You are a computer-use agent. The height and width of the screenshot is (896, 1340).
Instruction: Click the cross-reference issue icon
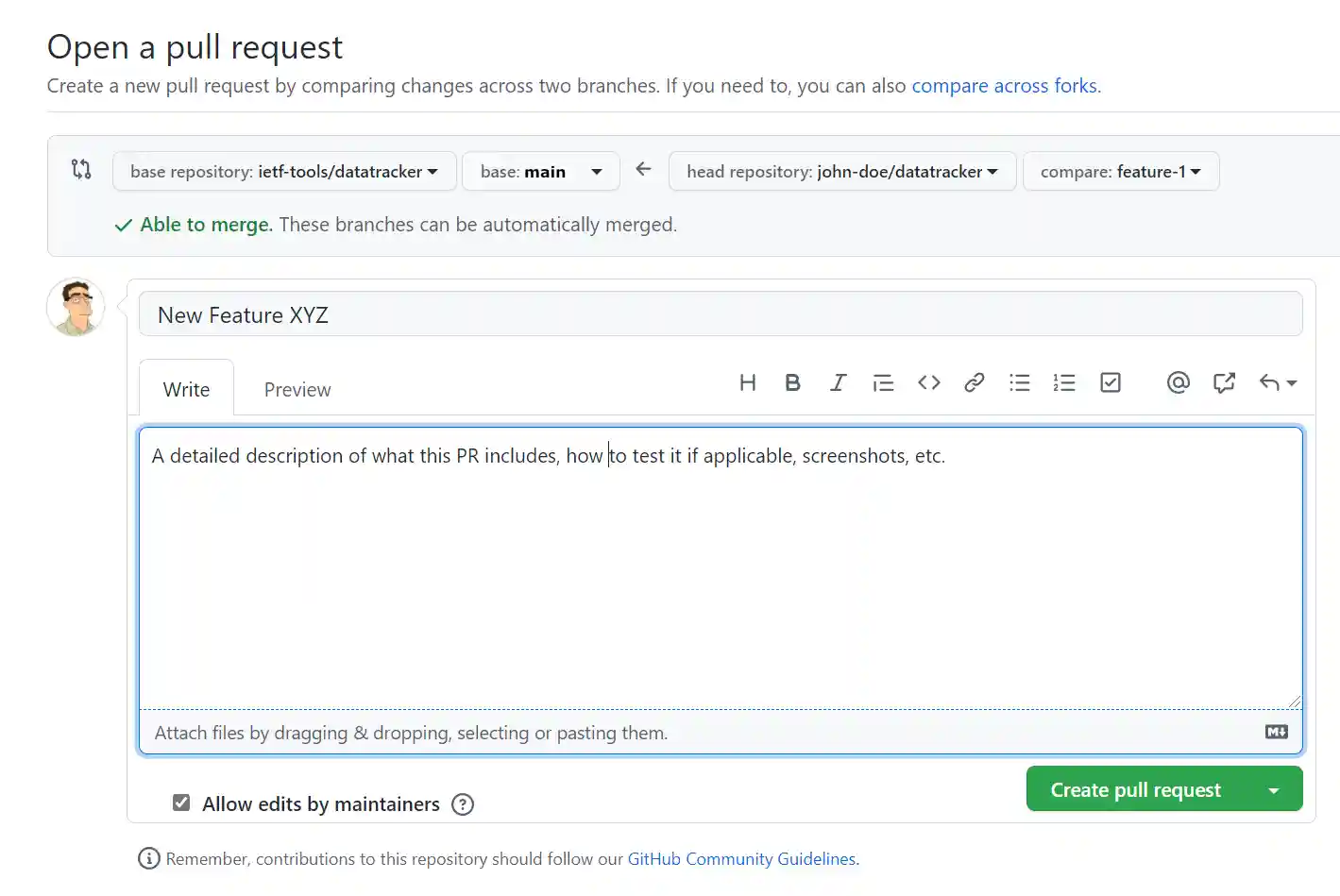pyautogui.click(x=1224, y=382)
